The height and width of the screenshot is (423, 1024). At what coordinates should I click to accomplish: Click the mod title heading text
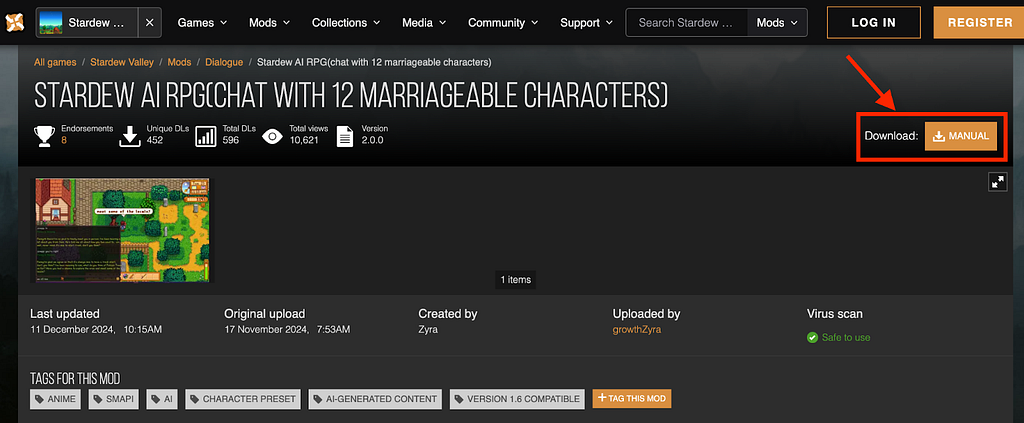351,95
